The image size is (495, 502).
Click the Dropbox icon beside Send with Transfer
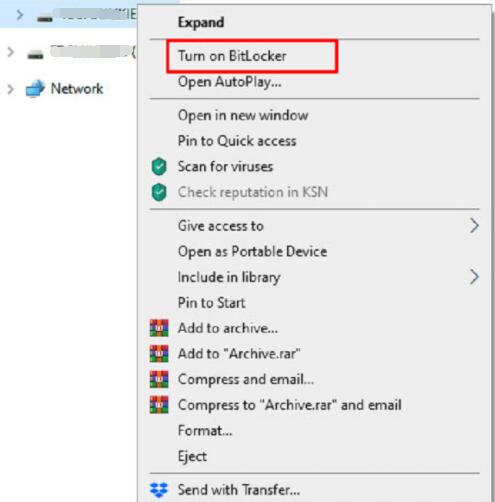tap(159, 490)
